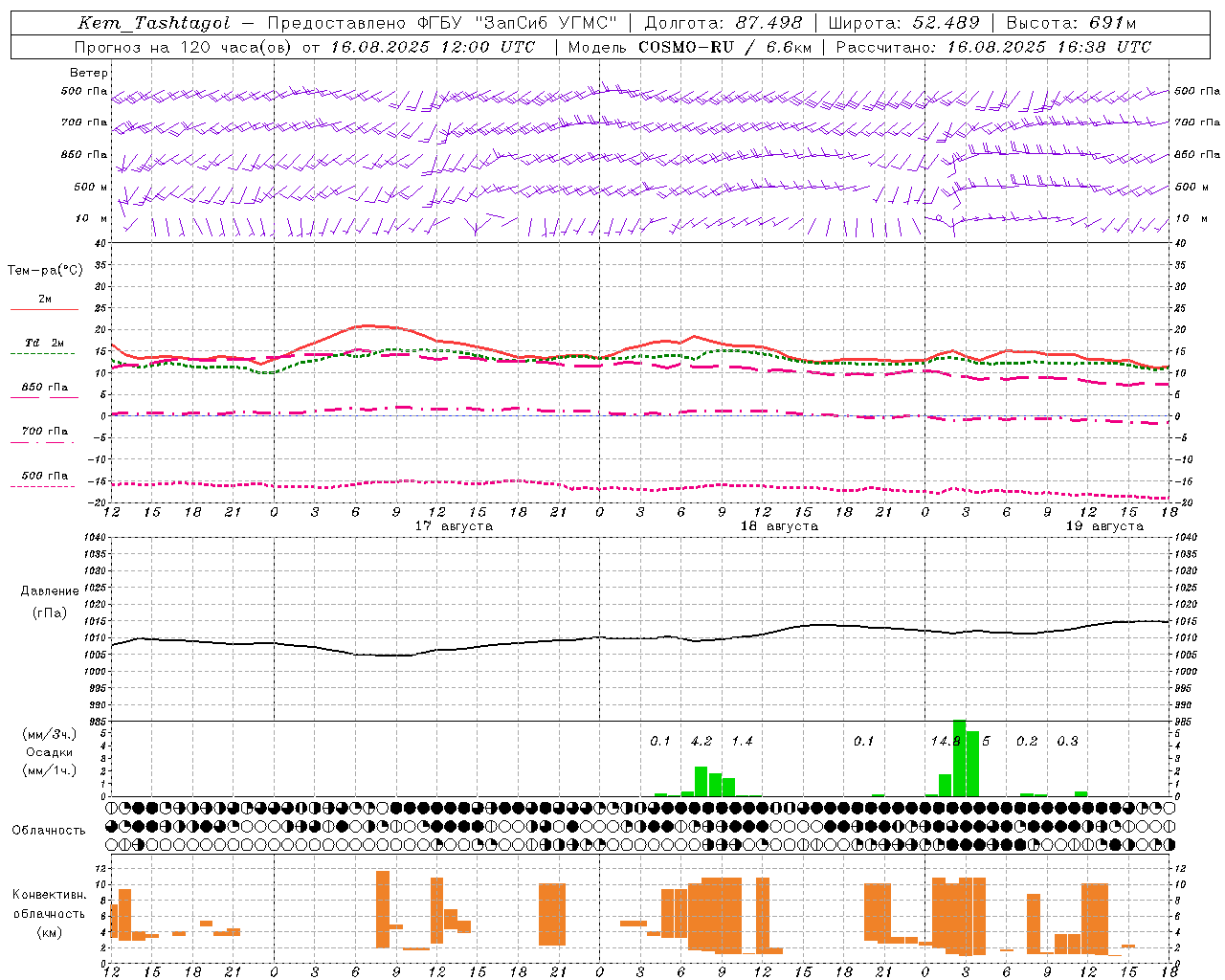1225x980 pixels.
Task: Click the 'Облачность' cloud cover label
Action: pyautogui.click(x=49, y=831)
